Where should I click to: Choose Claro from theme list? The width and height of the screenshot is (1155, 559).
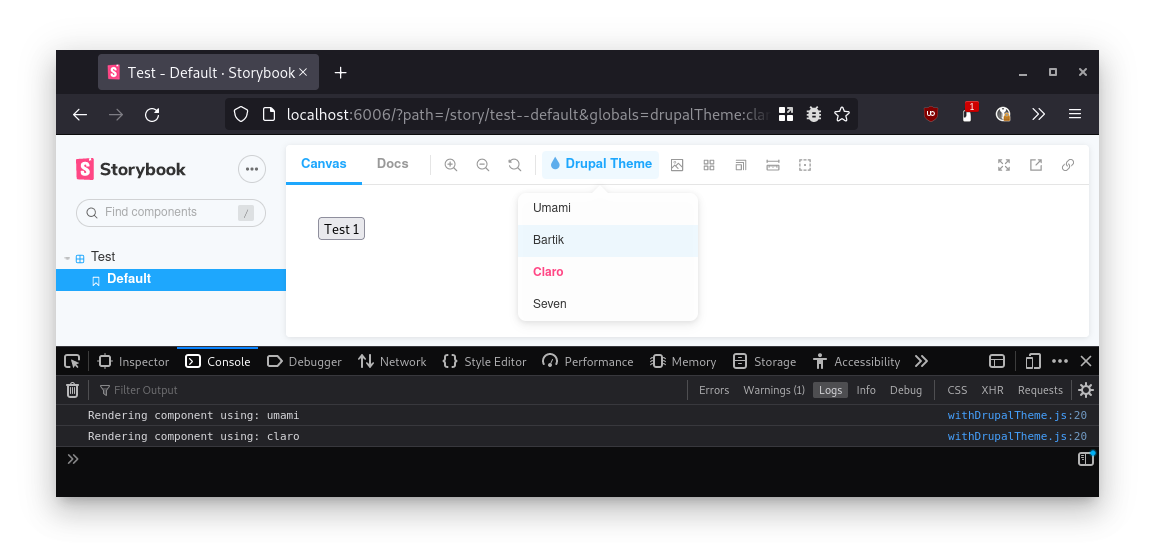click(608, 272)
